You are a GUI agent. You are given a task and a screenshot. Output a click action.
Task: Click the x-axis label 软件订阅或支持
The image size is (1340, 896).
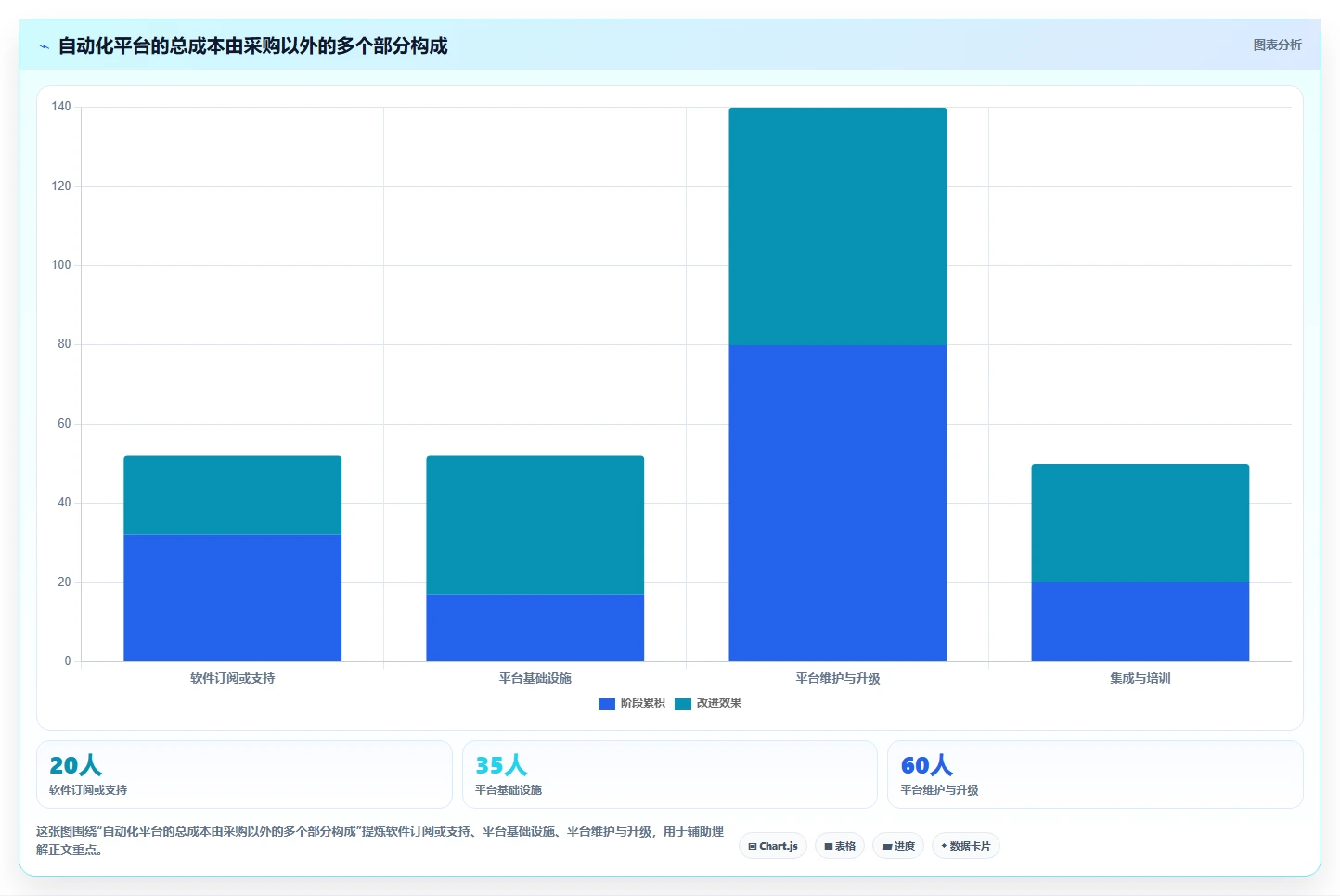click(x=233, y=678)
